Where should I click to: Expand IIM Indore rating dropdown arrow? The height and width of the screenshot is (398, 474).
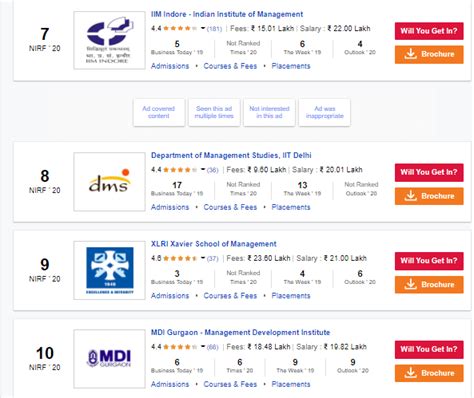click(203, 29)
